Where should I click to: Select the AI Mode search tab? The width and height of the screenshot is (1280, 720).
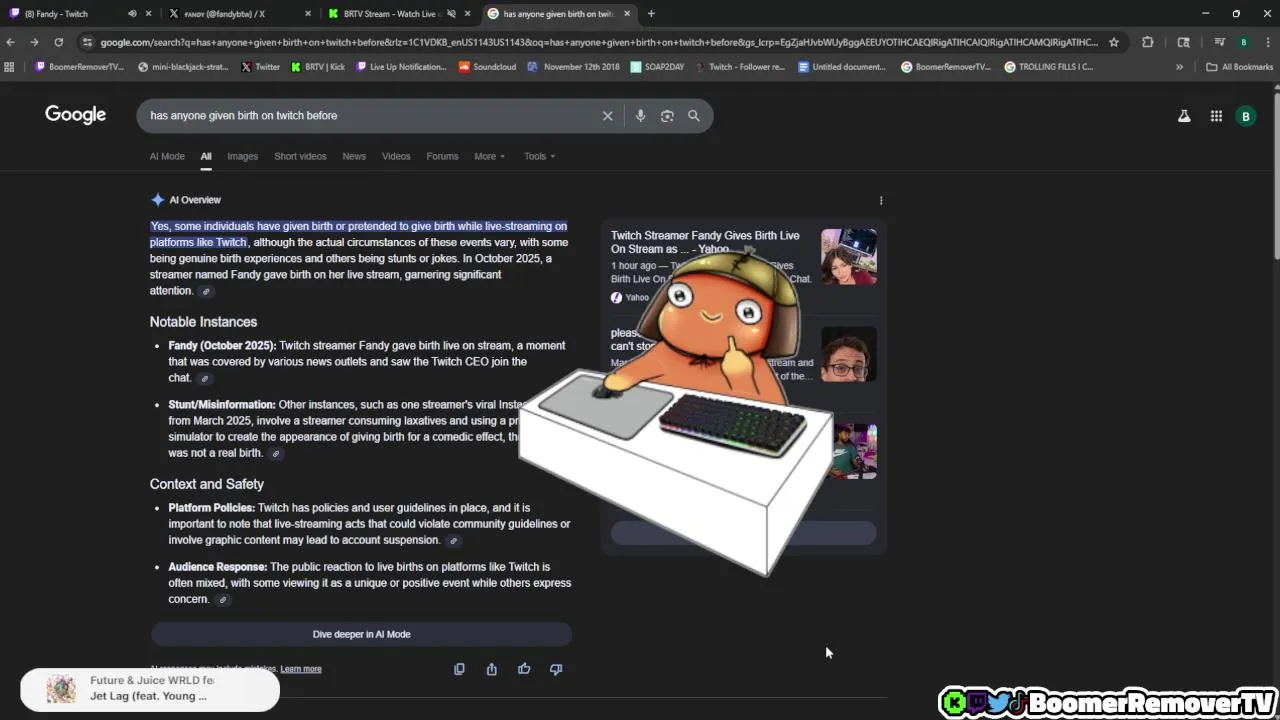click(167, 156)
